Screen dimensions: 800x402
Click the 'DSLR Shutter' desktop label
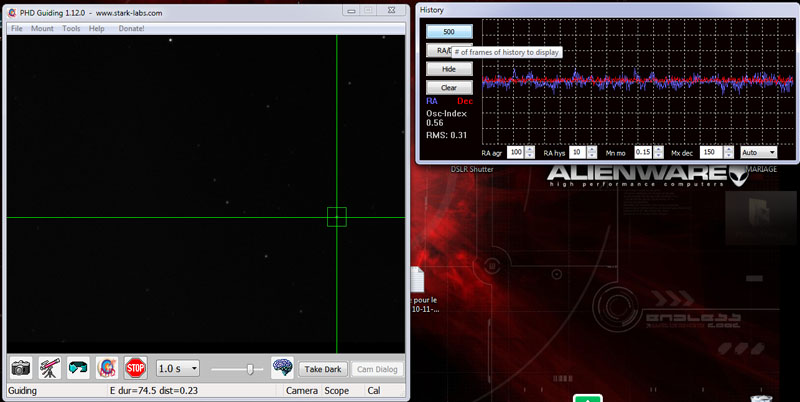click(x=472, y=169)
